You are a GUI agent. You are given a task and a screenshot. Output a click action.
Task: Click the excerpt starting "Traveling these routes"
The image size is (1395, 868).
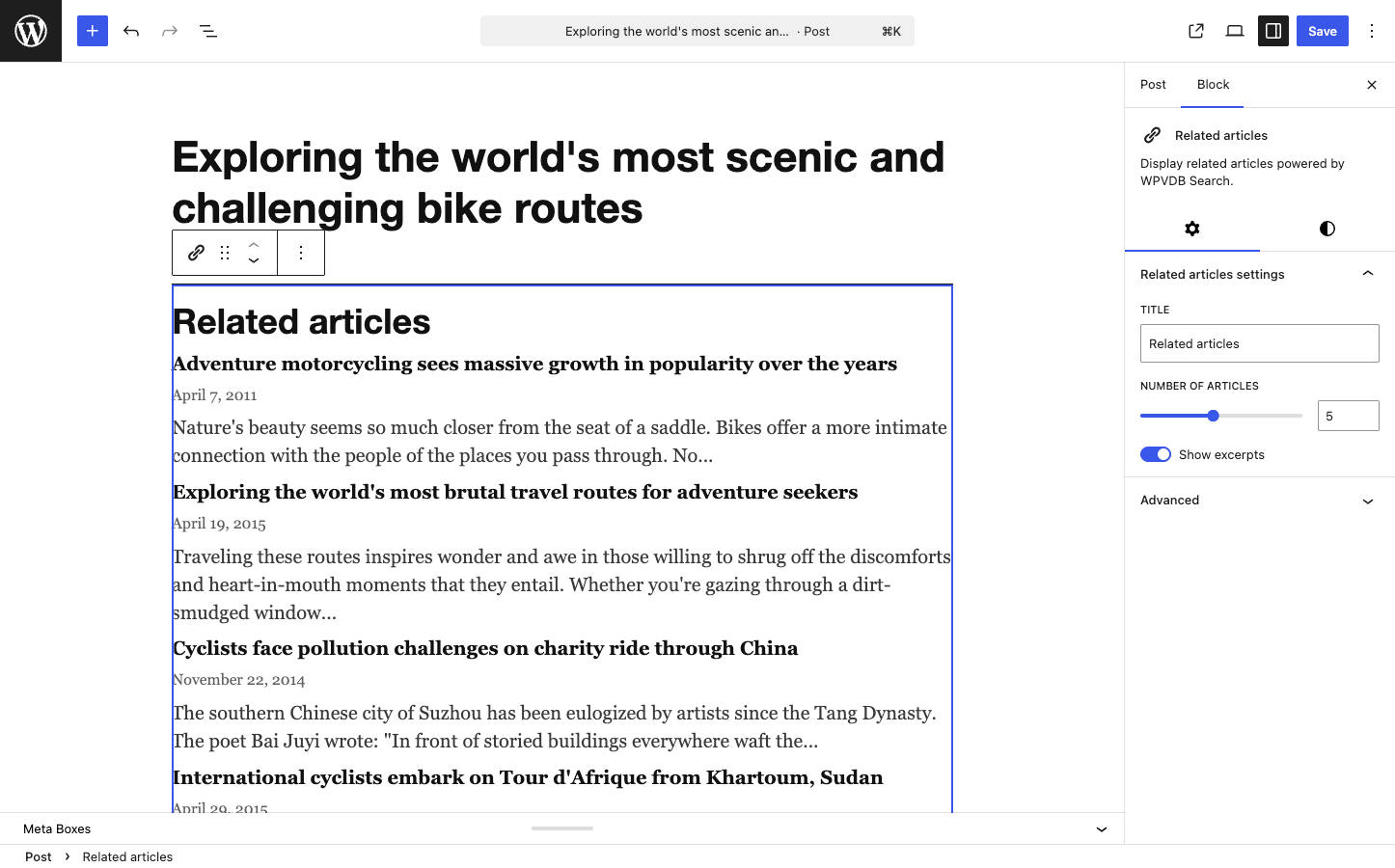coord(561,584)
